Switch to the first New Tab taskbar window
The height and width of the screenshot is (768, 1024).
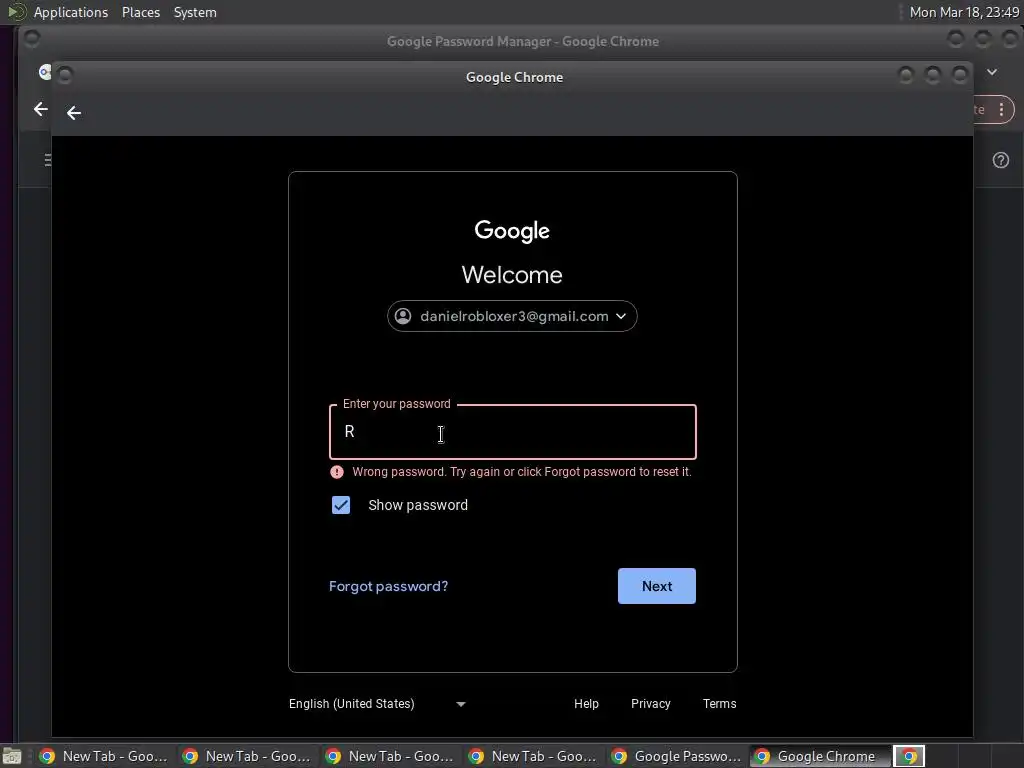(103, 756)
